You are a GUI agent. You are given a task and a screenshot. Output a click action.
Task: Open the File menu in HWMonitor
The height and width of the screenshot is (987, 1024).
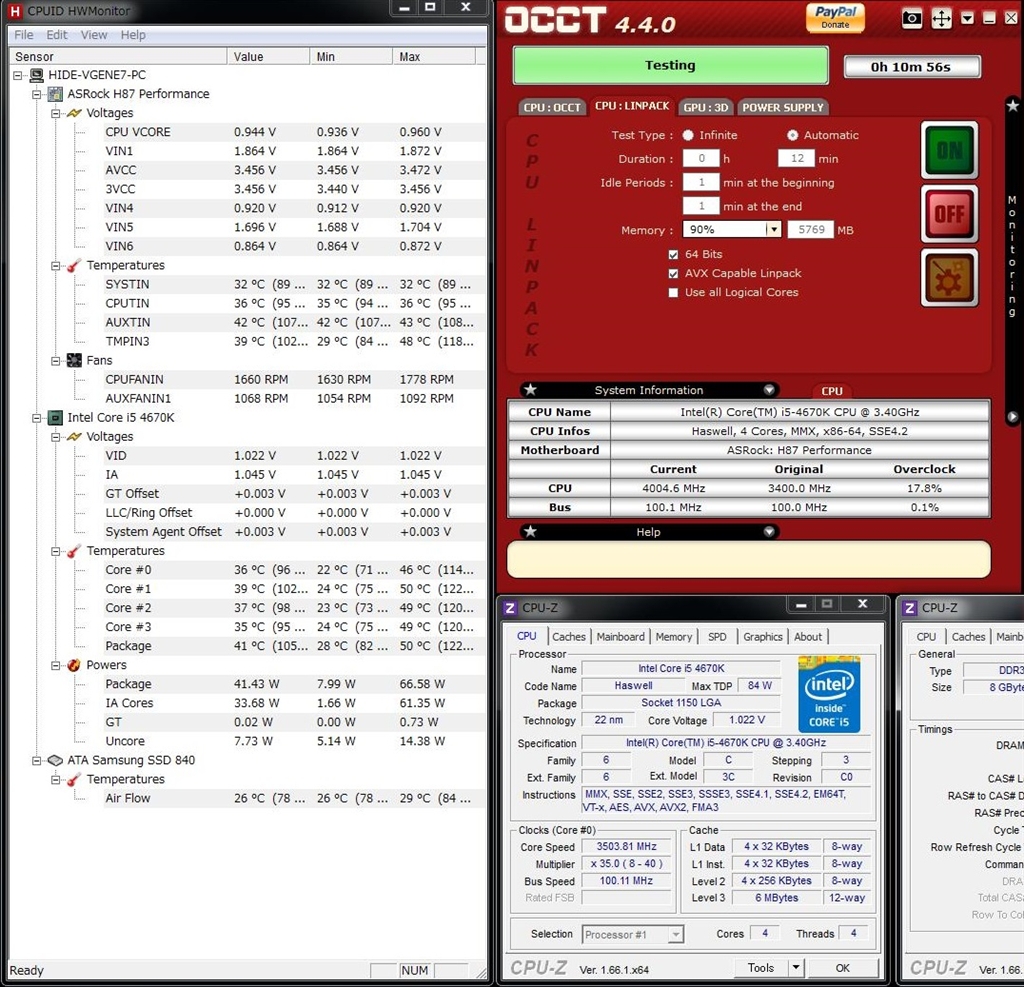(x=24, y=35)
